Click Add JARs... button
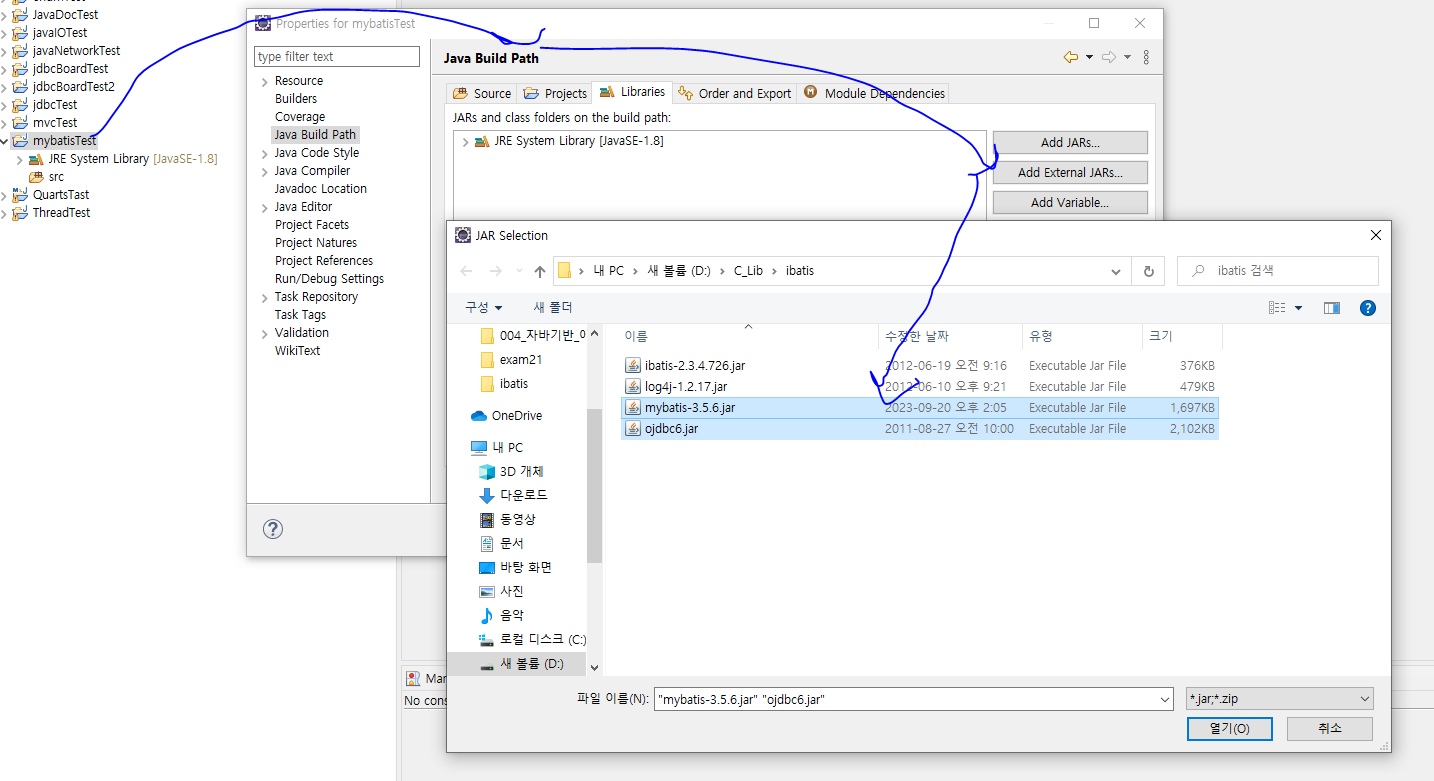Image resolution: width=1434 pixels, height=781 pixels. click(x=1070, y=143)
